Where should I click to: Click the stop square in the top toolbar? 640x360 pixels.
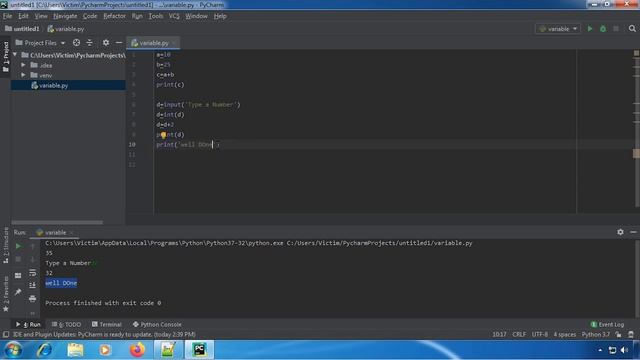pyautogui.click(x=616, y=29)
